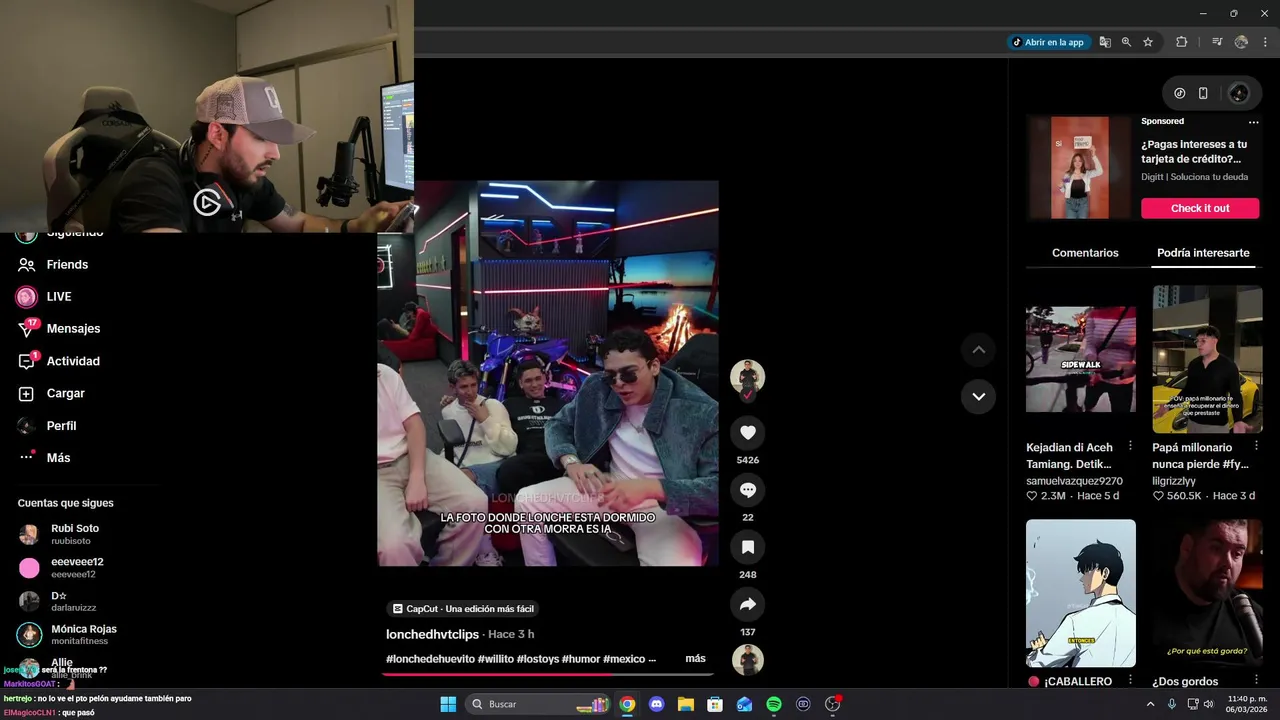This screenshot has height=720, width=1280.
Task: Open the CapCut · Una edición más fácil tag
Action: click(463, 608)
